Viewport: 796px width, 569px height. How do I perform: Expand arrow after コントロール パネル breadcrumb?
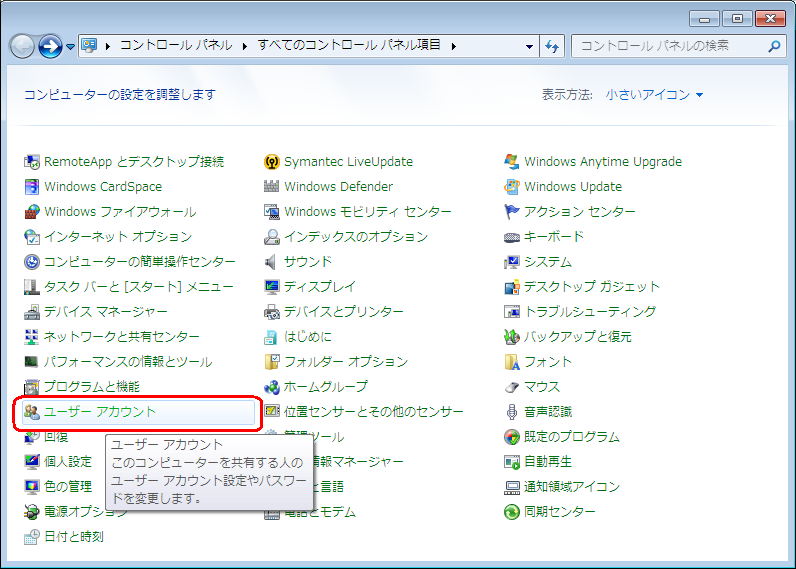pos(245,47)
